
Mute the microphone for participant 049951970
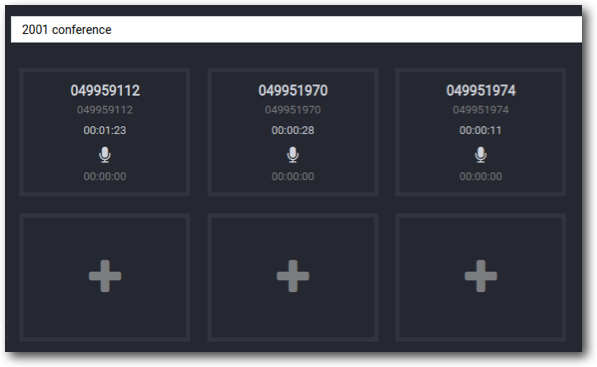[293, 155]
